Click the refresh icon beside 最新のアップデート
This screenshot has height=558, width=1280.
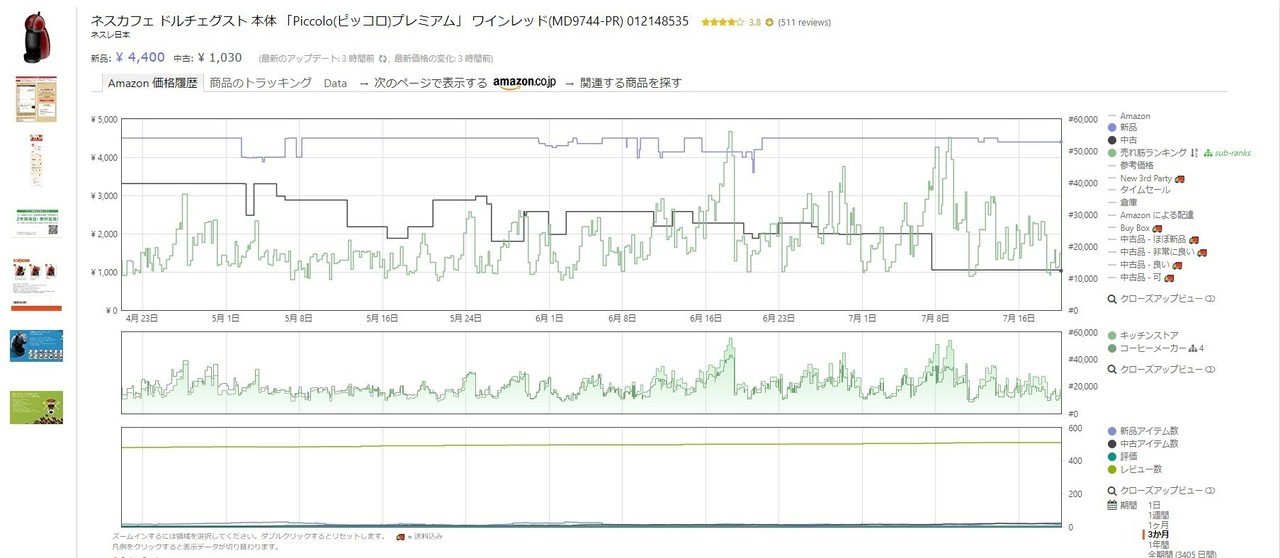pyautogui.click(x=383, y=59)
